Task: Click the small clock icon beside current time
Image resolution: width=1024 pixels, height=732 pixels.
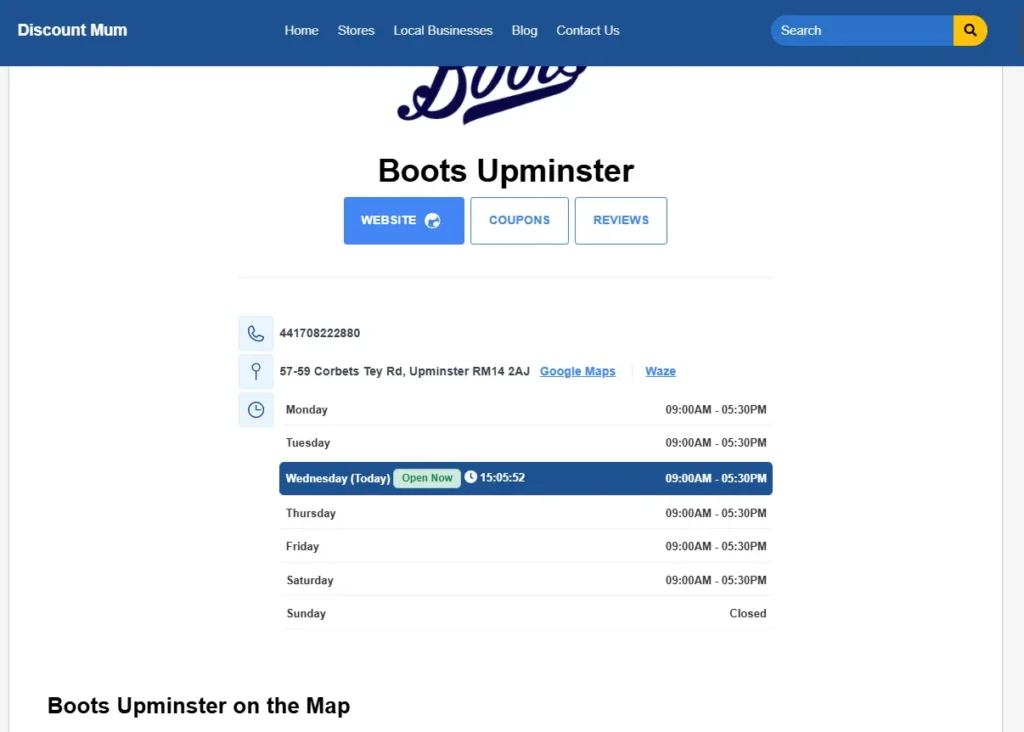Action: click(471, 478)
